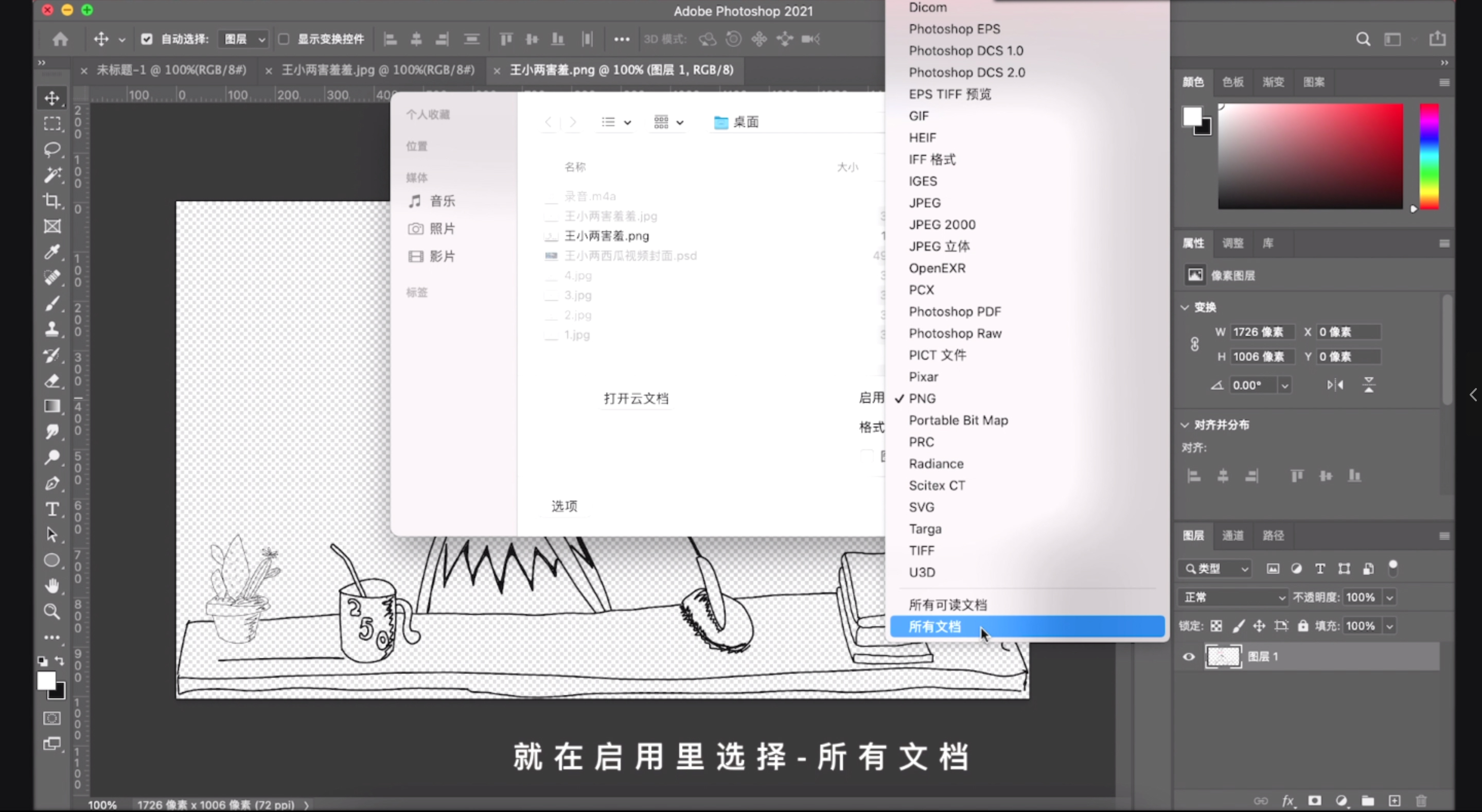Select the Lasso tool

52,149
